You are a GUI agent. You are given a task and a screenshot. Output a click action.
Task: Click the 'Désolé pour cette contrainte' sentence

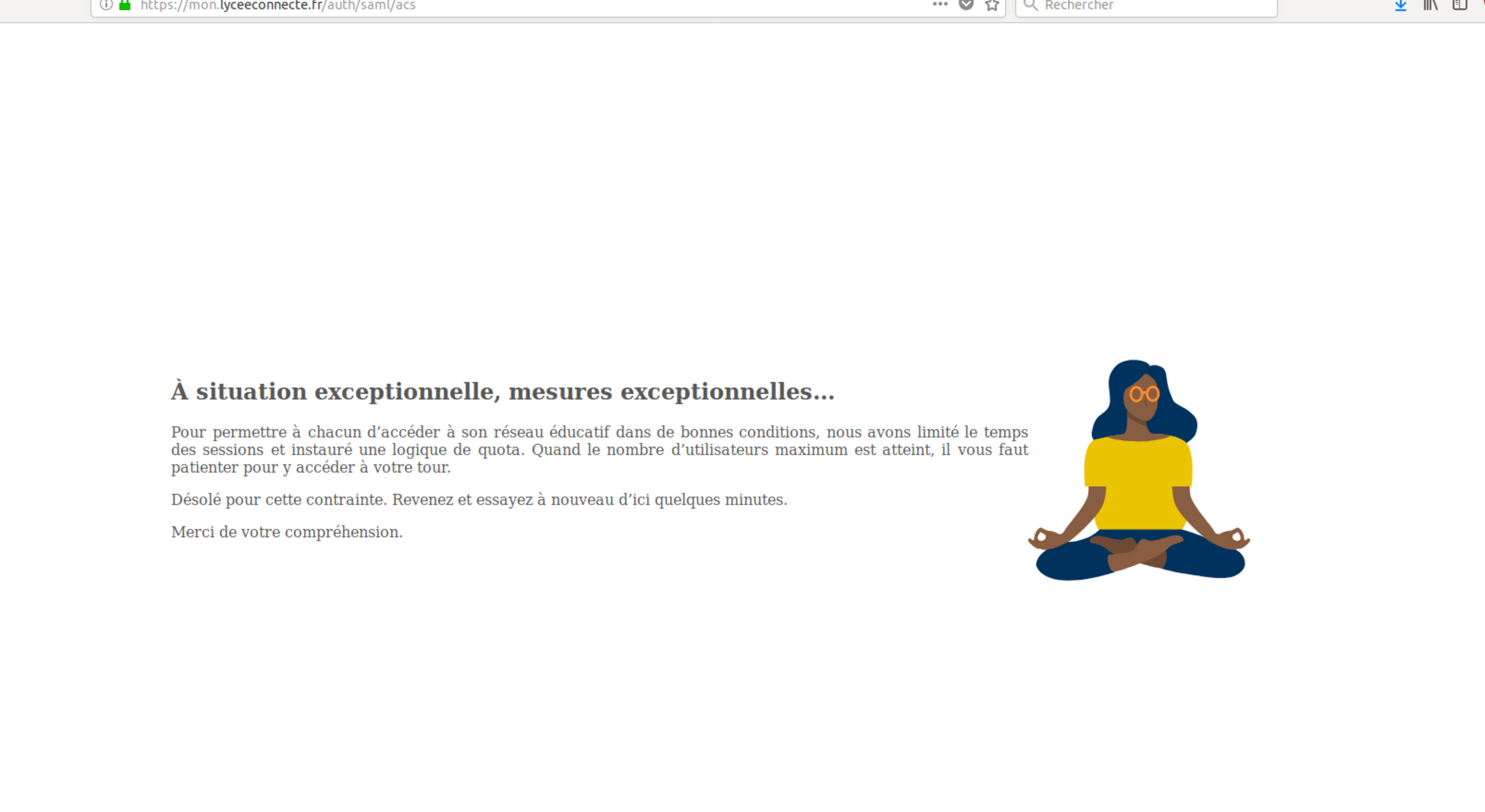click(x=279, y=500)
